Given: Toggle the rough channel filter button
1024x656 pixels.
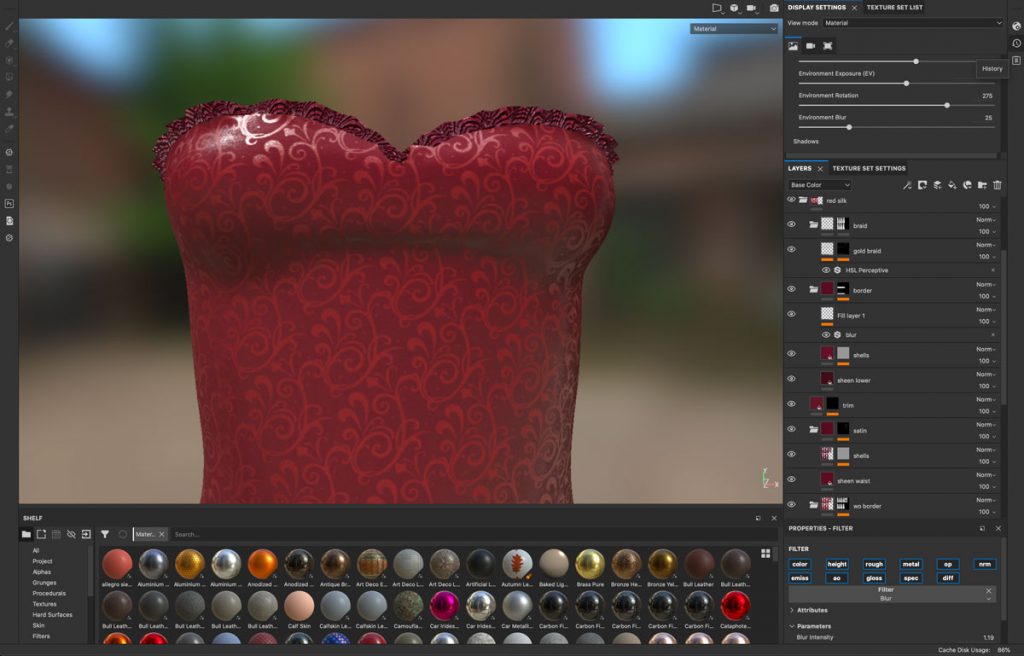Looking at the screenshot, I should 874,565.
